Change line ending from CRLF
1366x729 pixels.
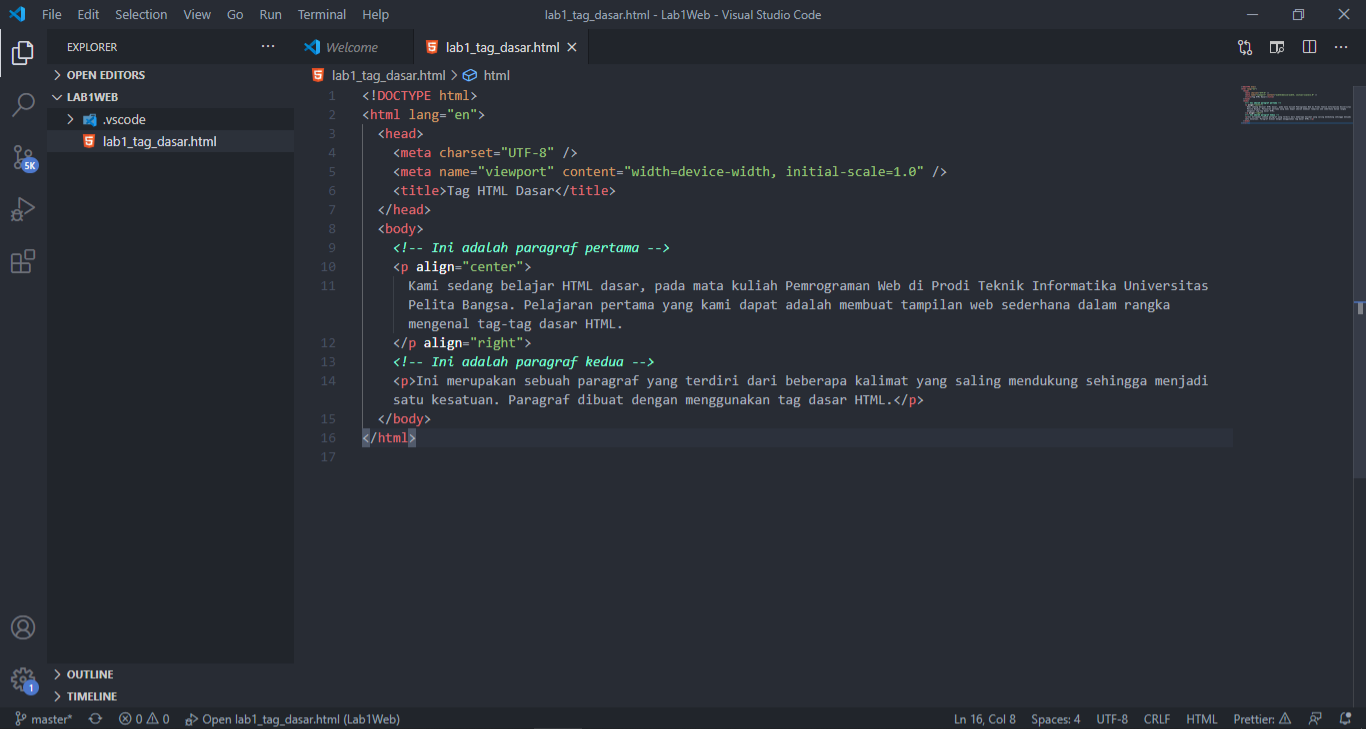(1156, 718)
